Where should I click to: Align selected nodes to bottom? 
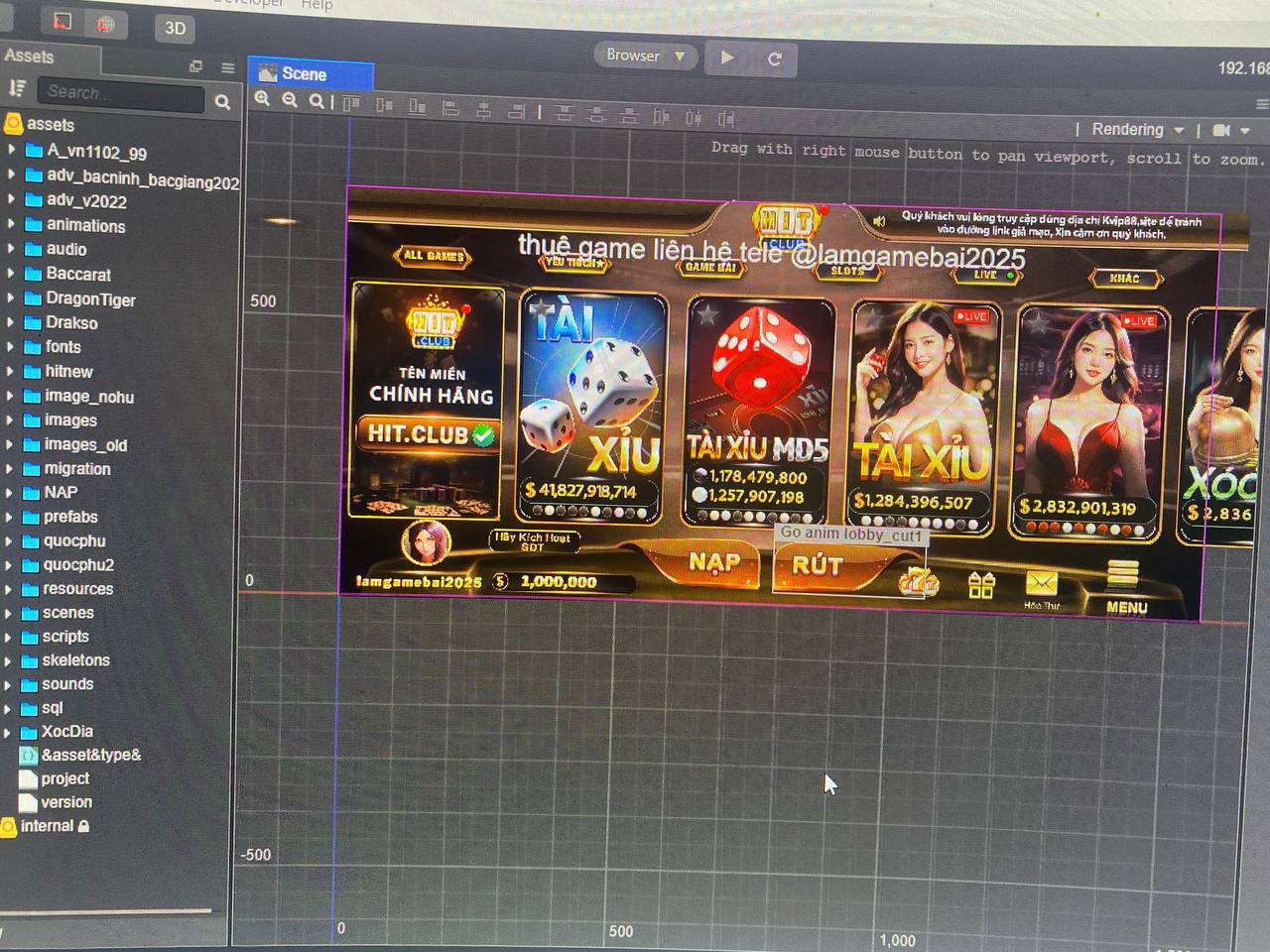click(x=417, y=106)
